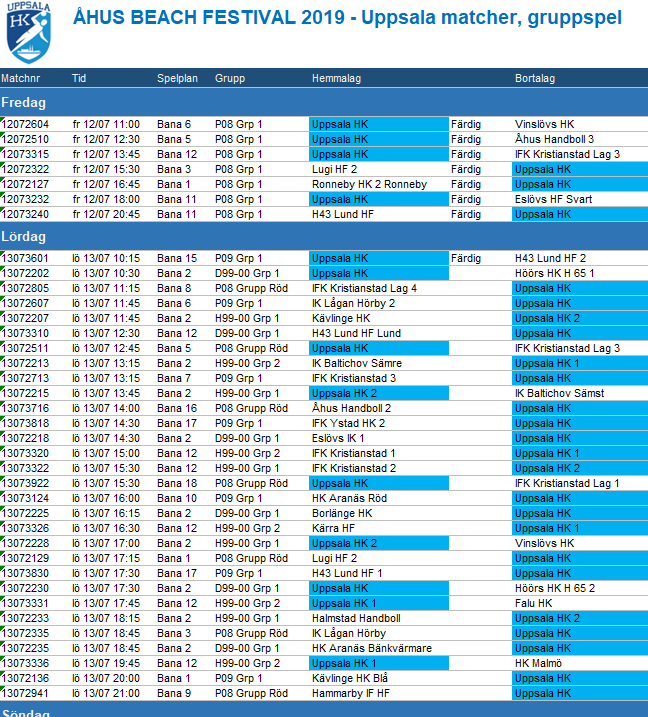The width and height of the screenshot is (648, 717).
Task: Click Halmstad Handboll home team
Action: click(356, 619)
